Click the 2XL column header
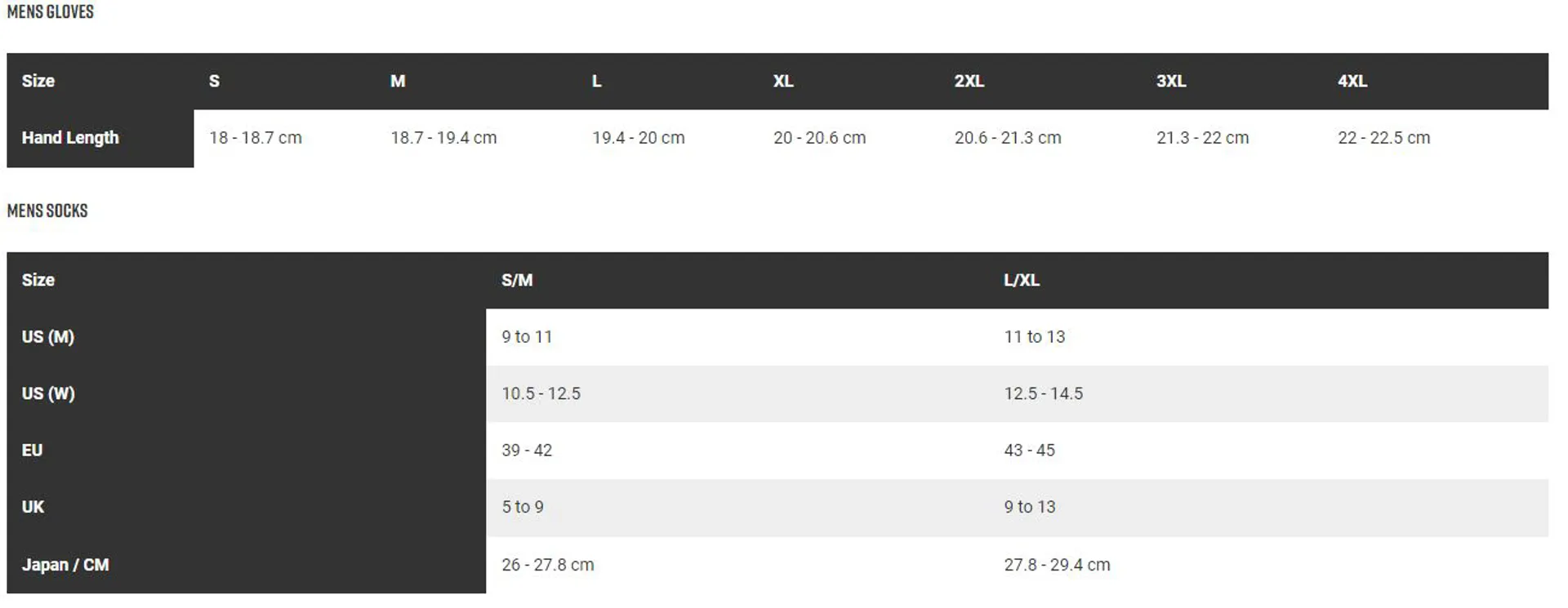Image resolution: width=1568 pixels, height=608 pixels. [969, 81]
